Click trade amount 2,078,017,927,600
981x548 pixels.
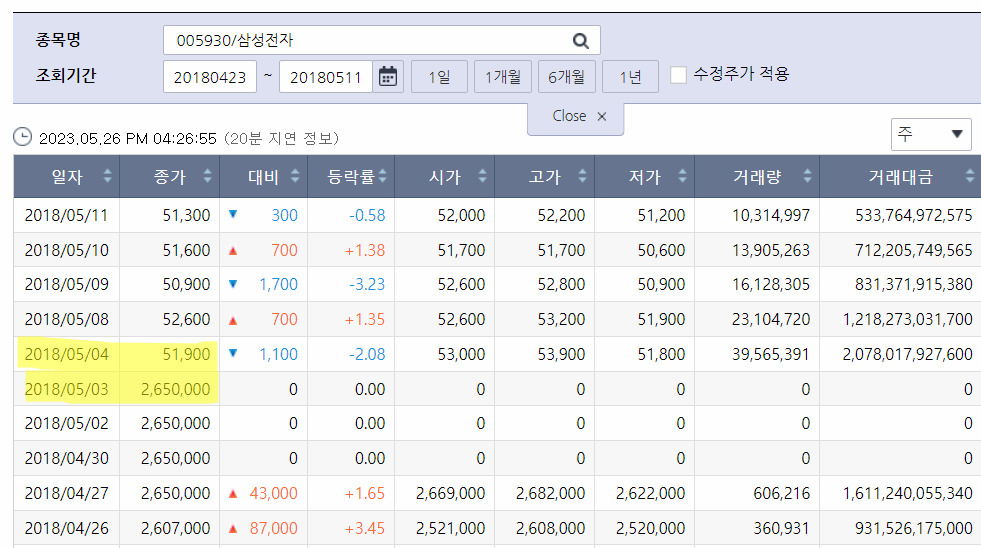(907, 354)
